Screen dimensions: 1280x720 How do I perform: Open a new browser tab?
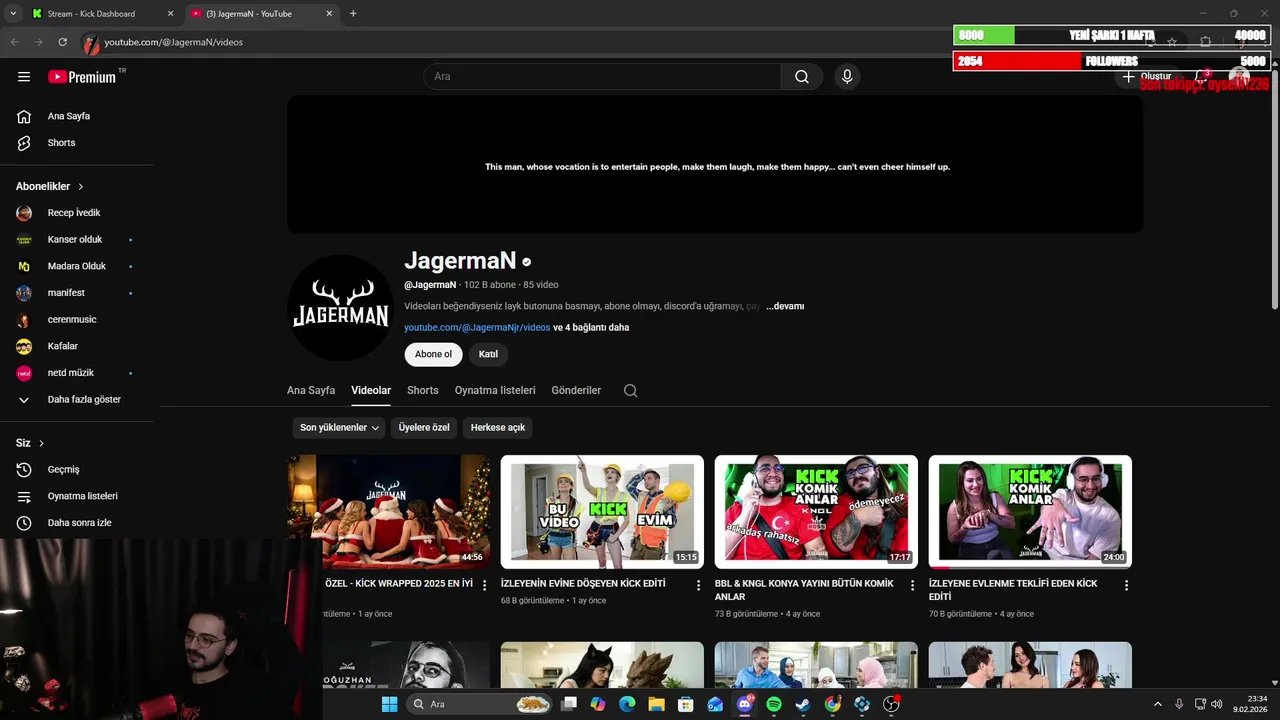tap(353, 14)
